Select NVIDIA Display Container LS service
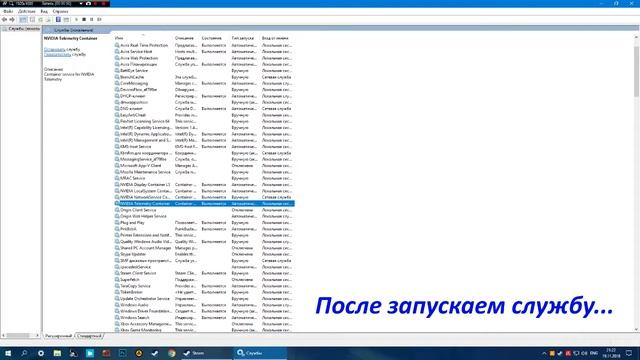Image resolution: width=640 pixels, height=360 pixels. tap(204, 184)
